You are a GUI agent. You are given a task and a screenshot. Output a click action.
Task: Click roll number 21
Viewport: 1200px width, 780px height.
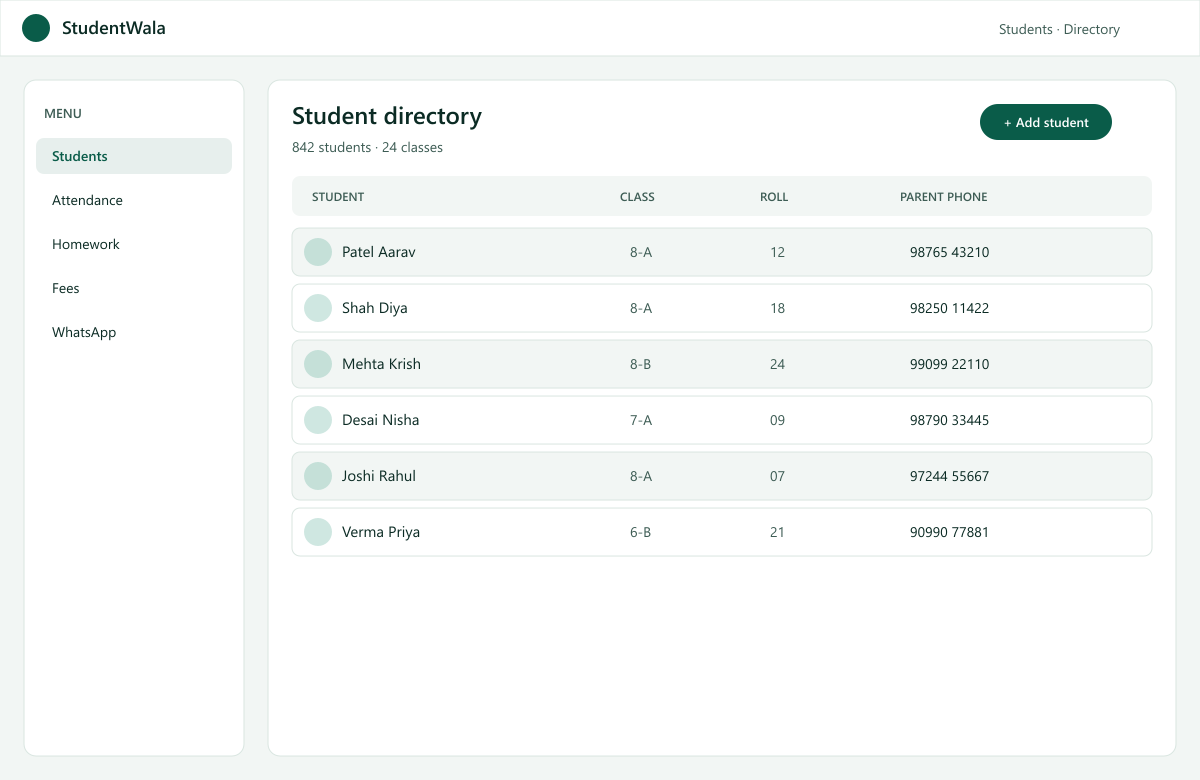pos(778,532)
